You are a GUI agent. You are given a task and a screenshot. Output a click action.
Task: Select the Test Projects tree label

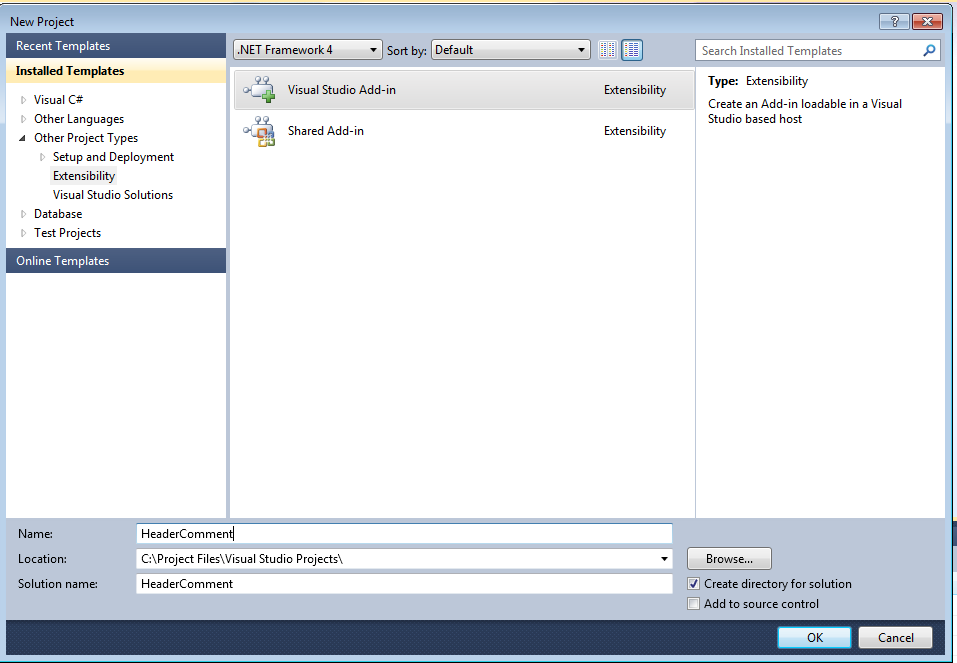(x=67, y=233)
